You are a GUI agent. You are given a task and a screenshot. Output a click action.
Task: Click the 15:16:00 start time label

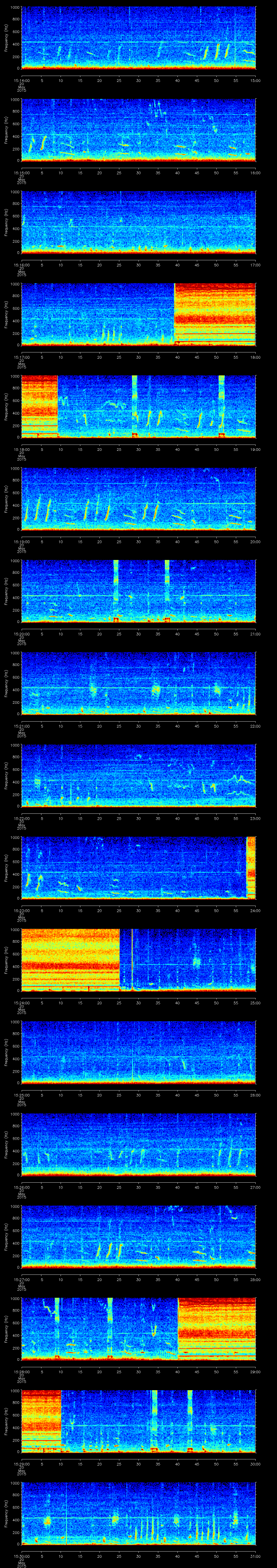(x=22, y=265)
